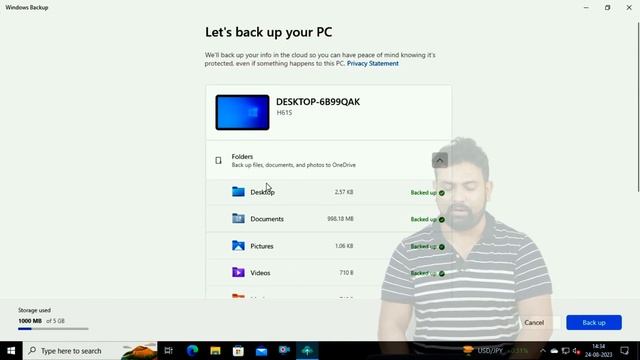Show hidden system tray icons

click(542, 351)
